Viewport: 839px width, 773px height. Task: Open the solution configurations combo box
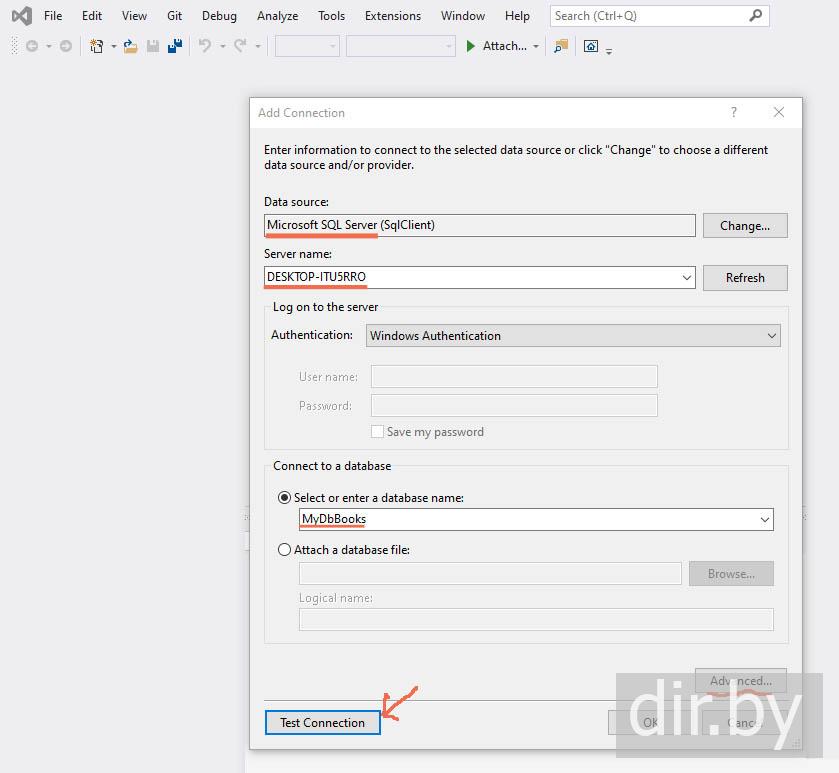pos(307,46)
